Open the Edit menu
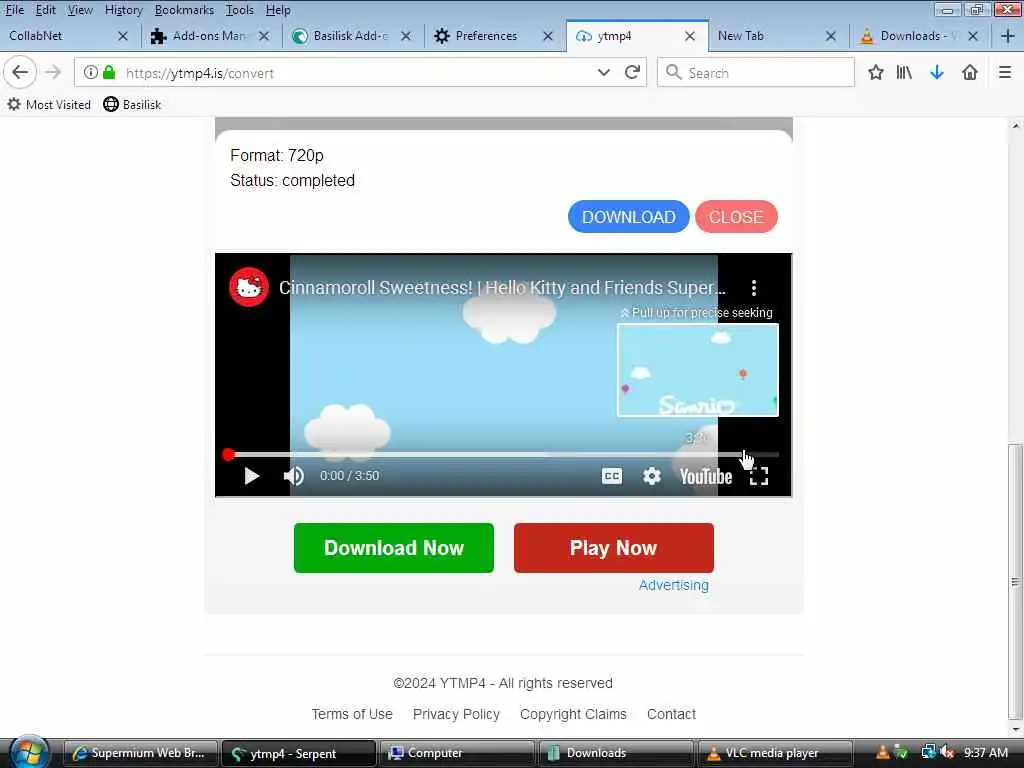 tap(45, 10)
